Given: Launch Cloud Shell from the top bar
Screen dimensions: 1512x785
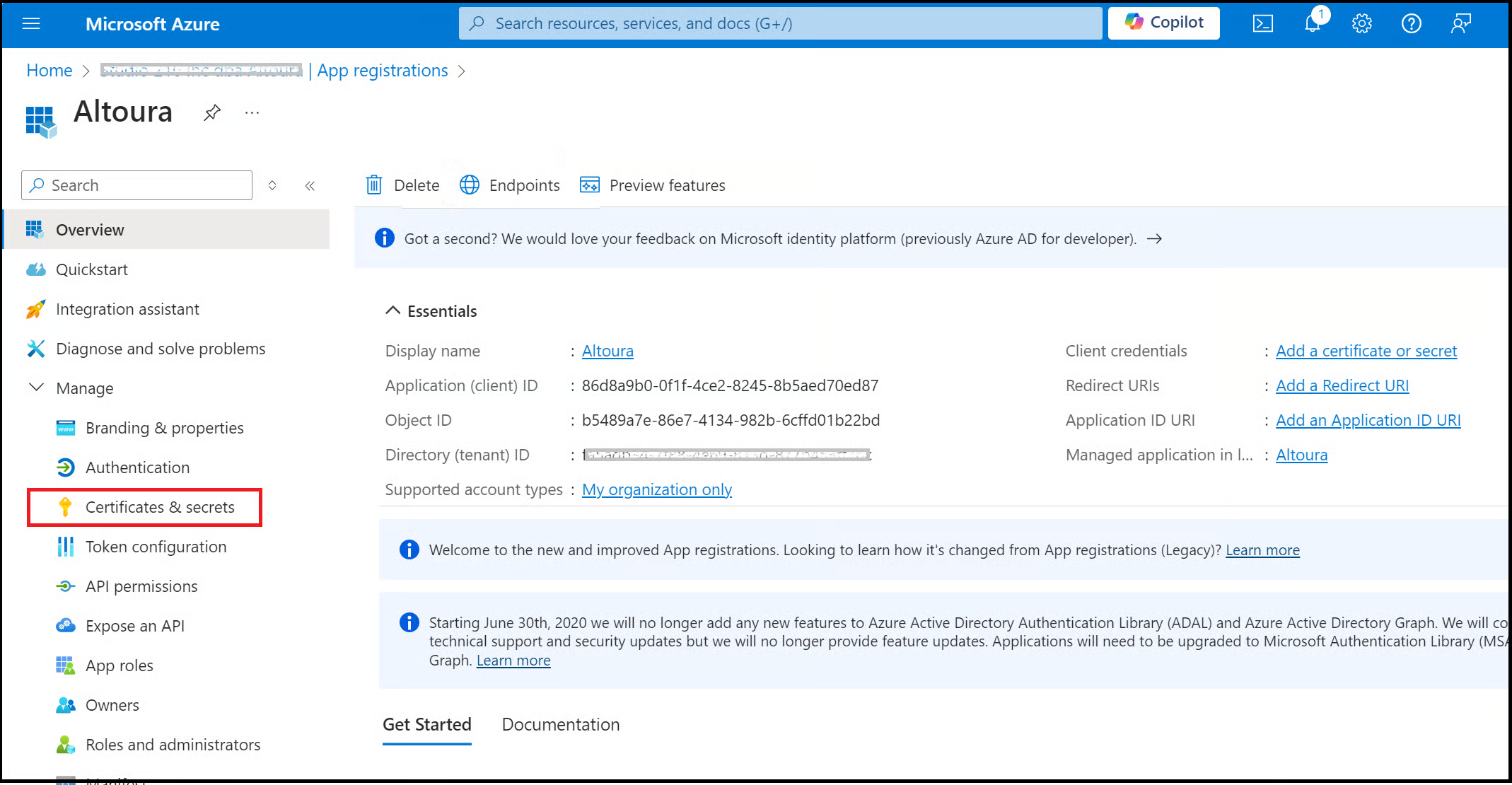Looking at the screenshot, I should 1262,24.
